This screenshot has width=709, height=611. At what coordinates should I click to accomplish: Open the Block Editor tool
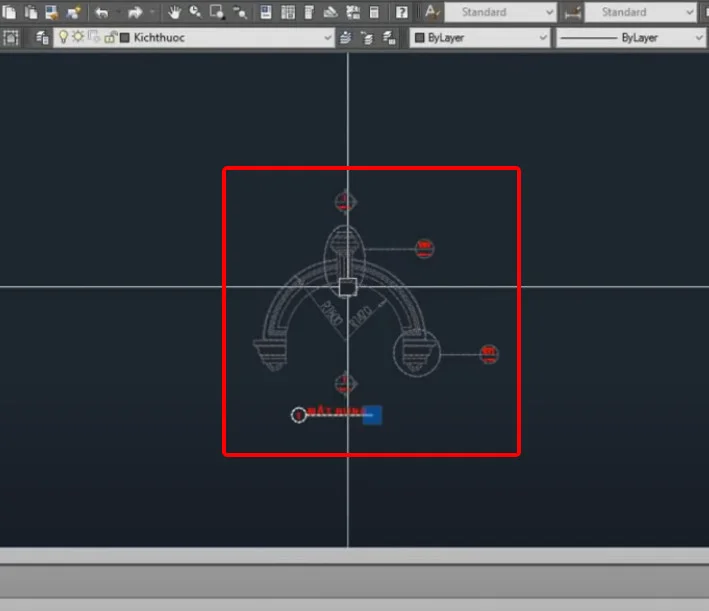coord(73,12)
